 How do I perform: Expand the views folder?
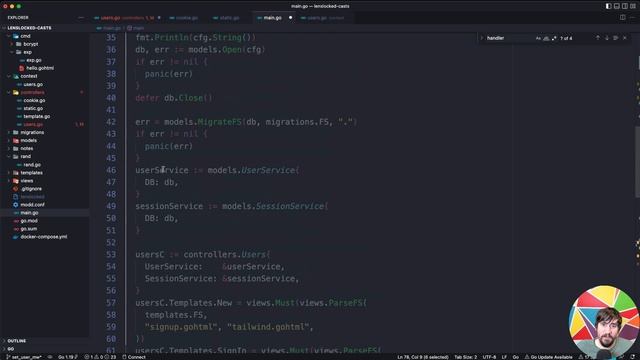tap(45, 181)
